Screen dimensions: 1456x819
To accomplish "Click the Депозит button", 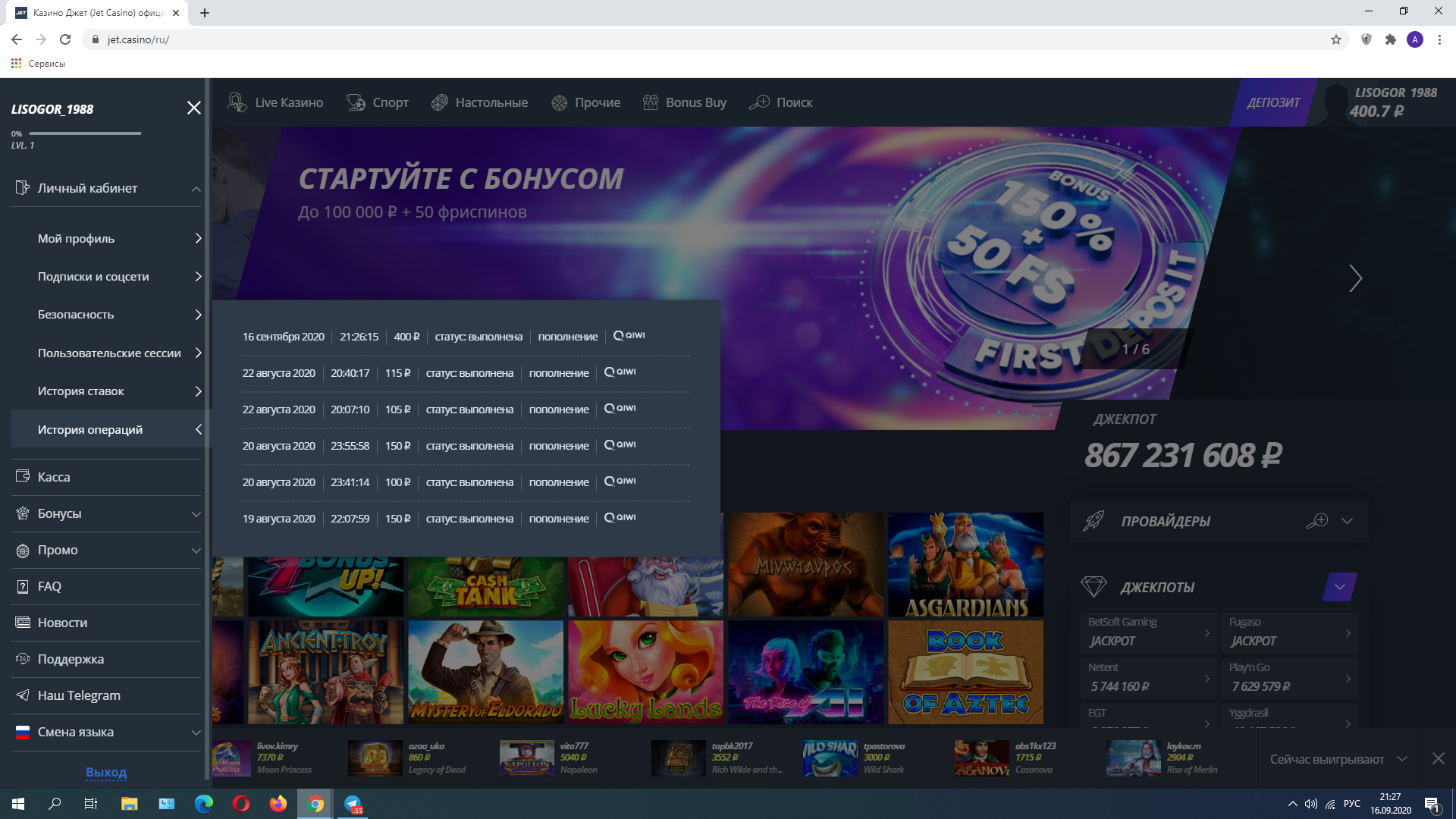I will click(x=1272, y=102).
